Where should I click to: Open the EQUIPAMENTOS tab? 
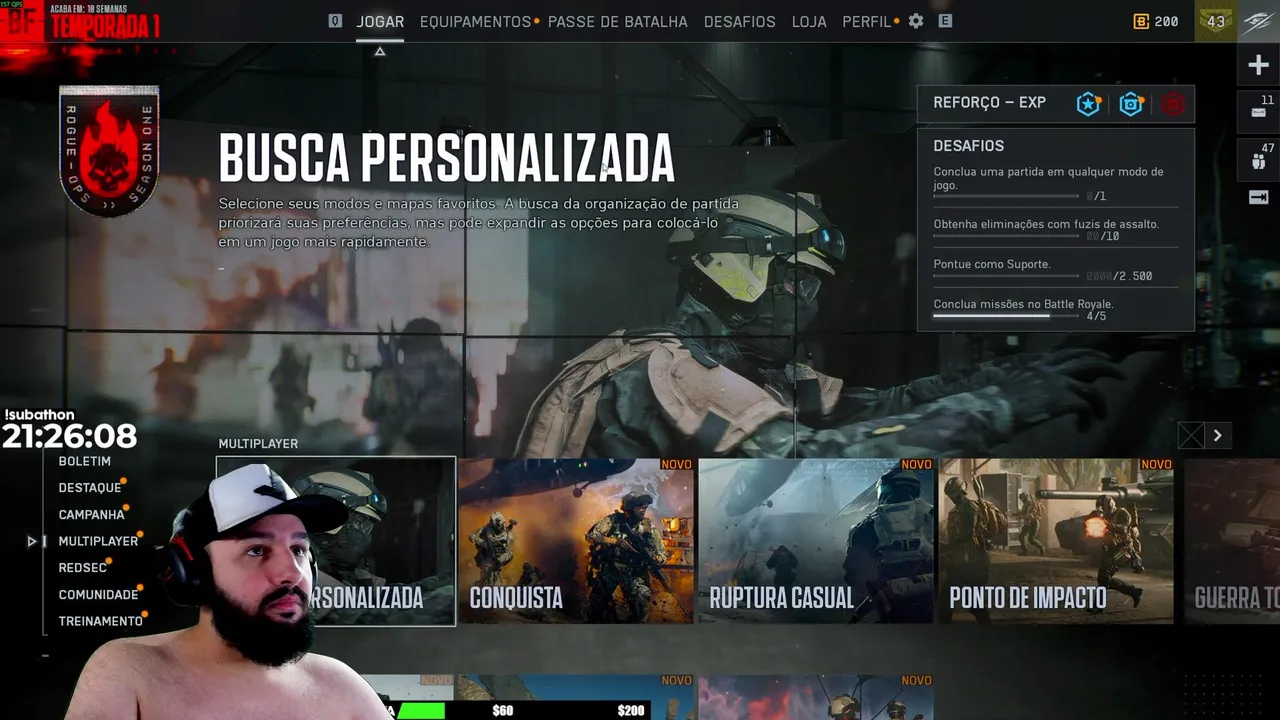[475, 21]
